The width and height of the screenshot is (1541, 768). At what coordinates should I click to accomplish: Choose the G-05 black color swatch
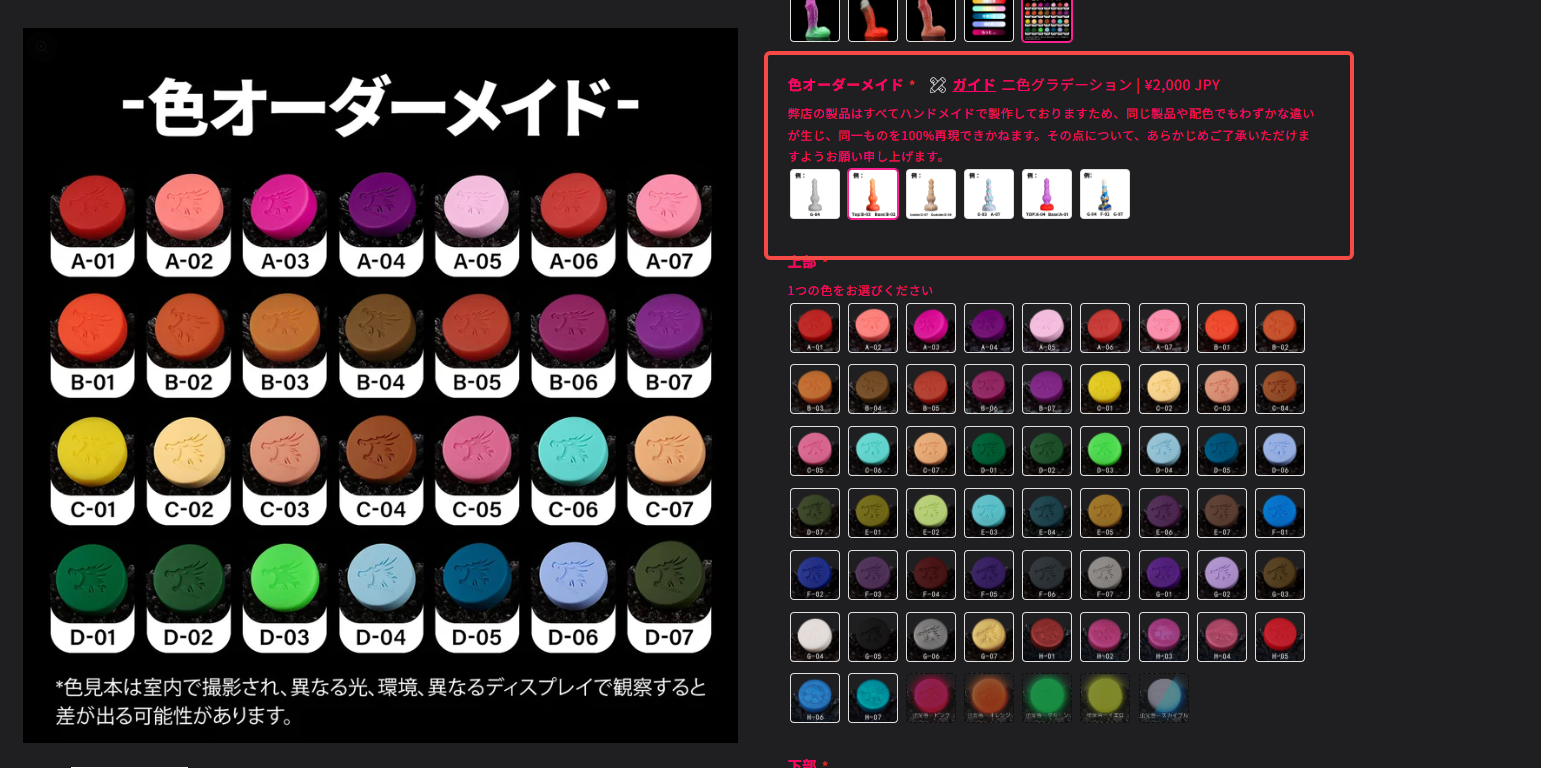[872, 637]
